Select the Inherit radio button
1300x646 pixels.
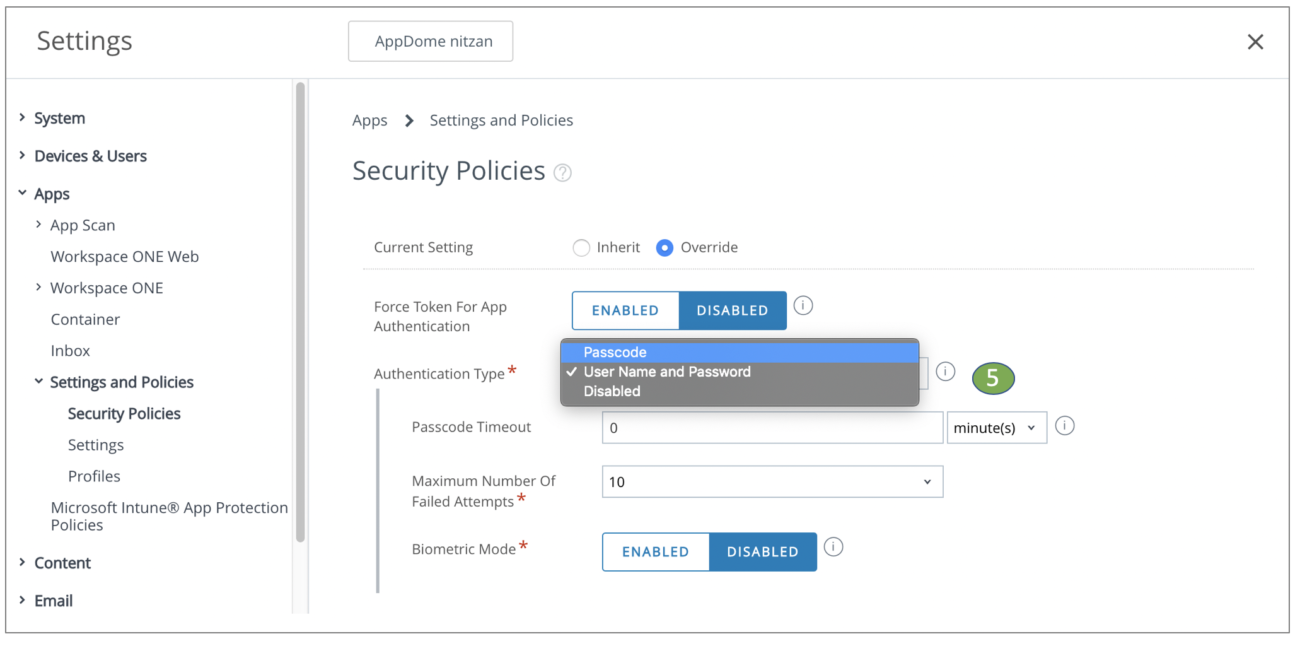(581, 247)
